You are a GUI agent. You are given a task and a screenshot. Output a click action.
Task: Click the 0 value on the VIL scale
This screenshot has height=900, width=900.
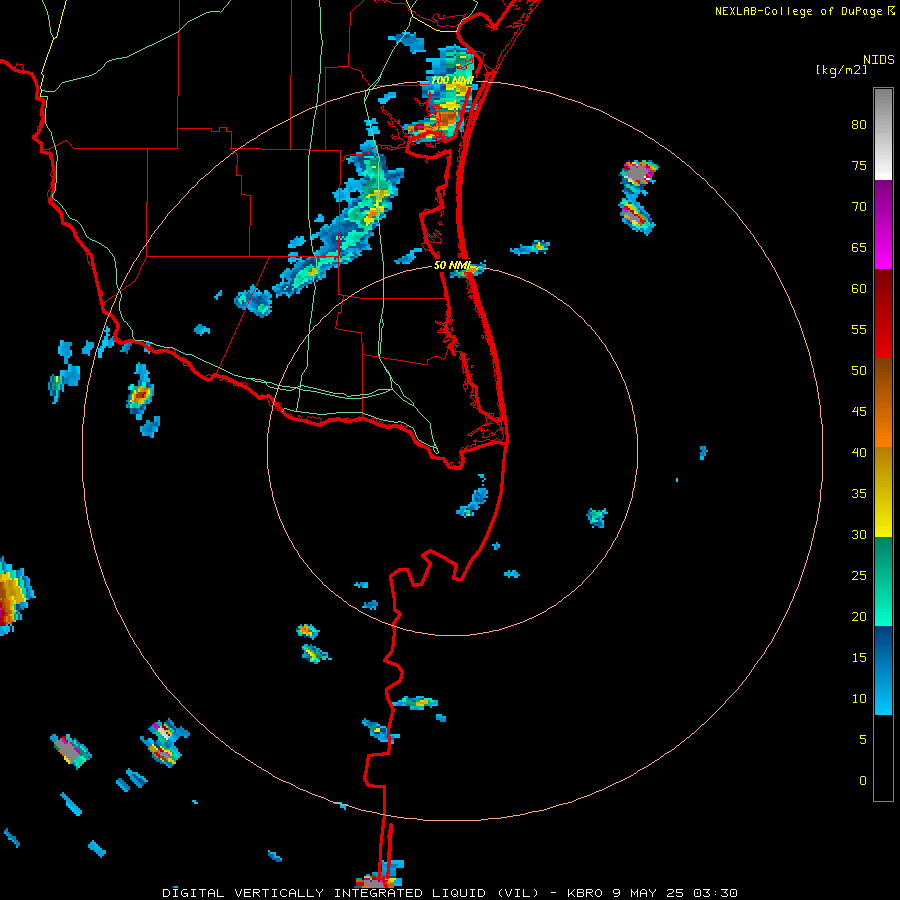point(863,781)
